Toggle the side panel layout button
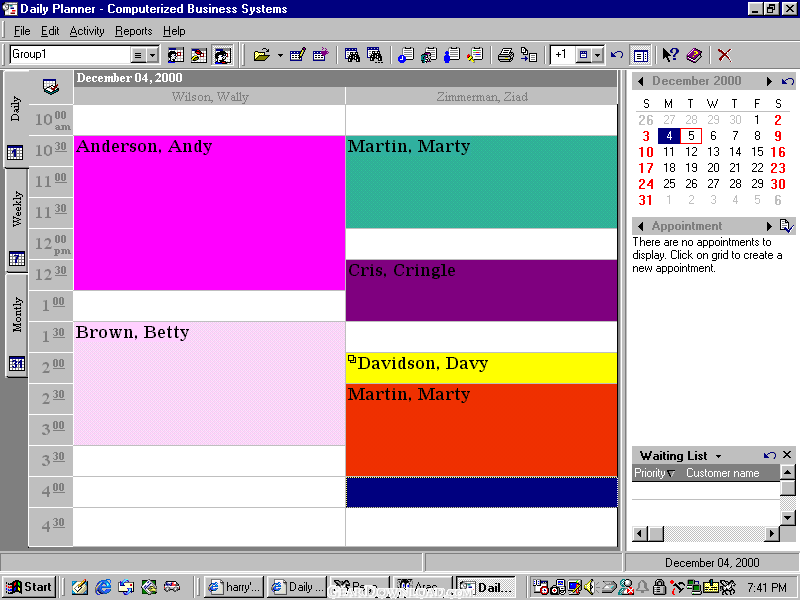This screenshot has width=800, height=600. tap(641, 55)
